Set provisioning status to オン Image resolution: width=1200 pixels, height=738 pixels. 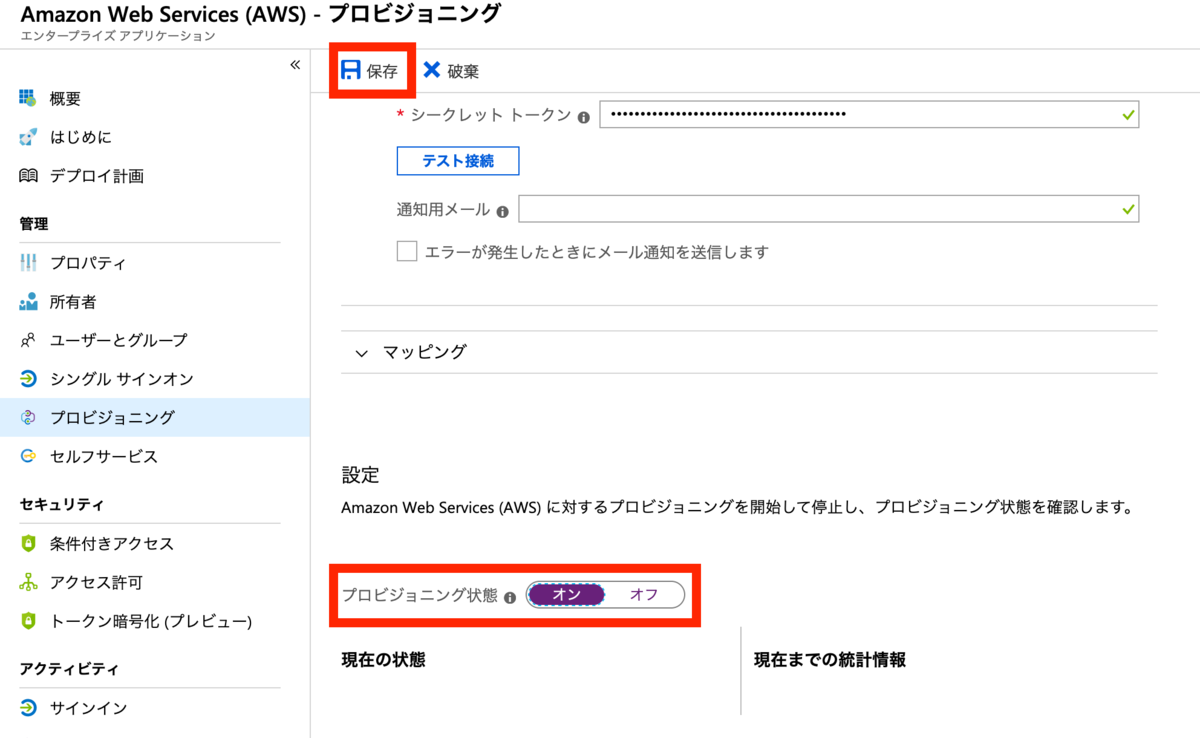click(567, 594)
